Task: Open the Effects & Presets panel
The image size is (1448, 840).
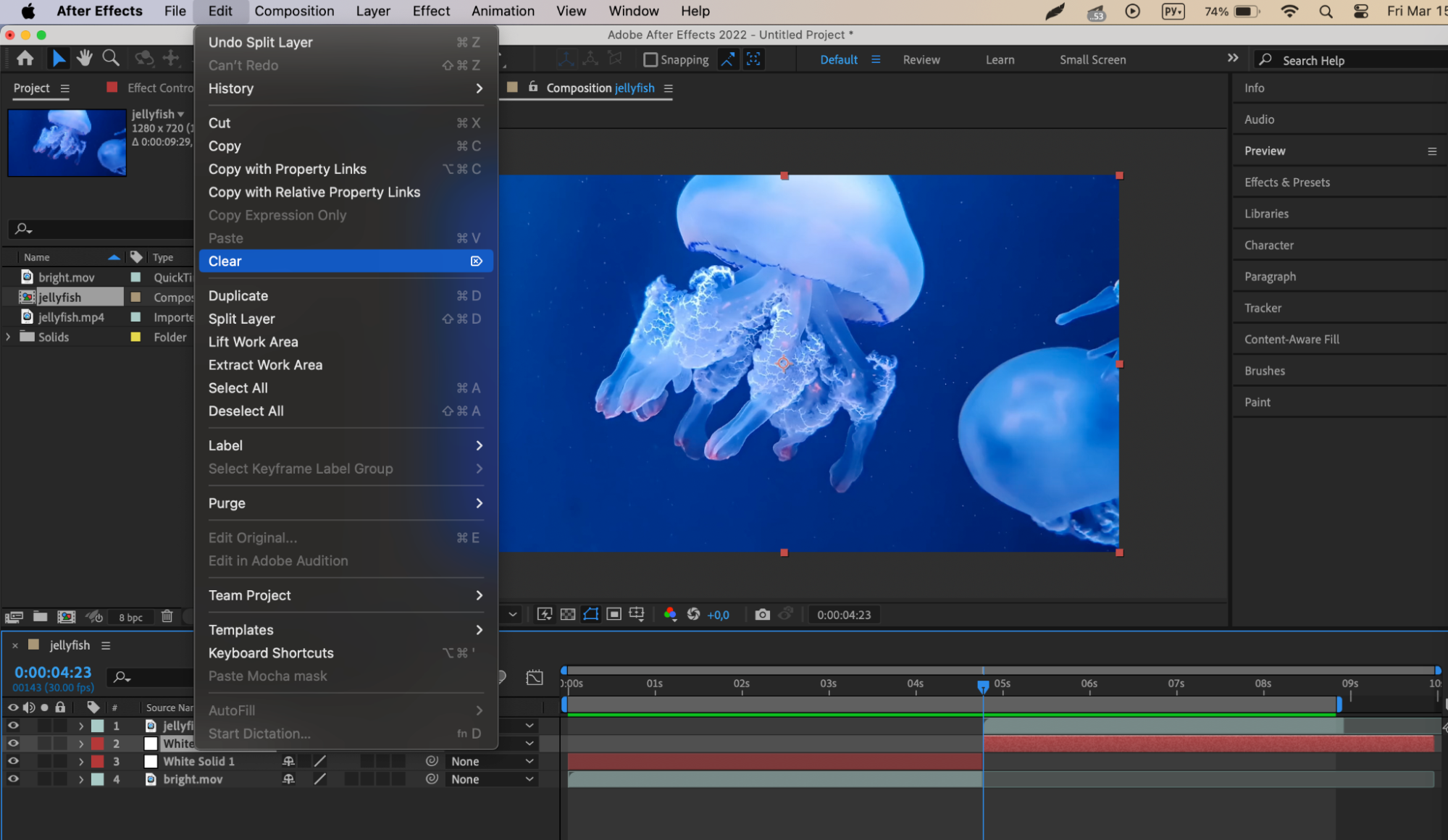Action: tap(1286, 182)
